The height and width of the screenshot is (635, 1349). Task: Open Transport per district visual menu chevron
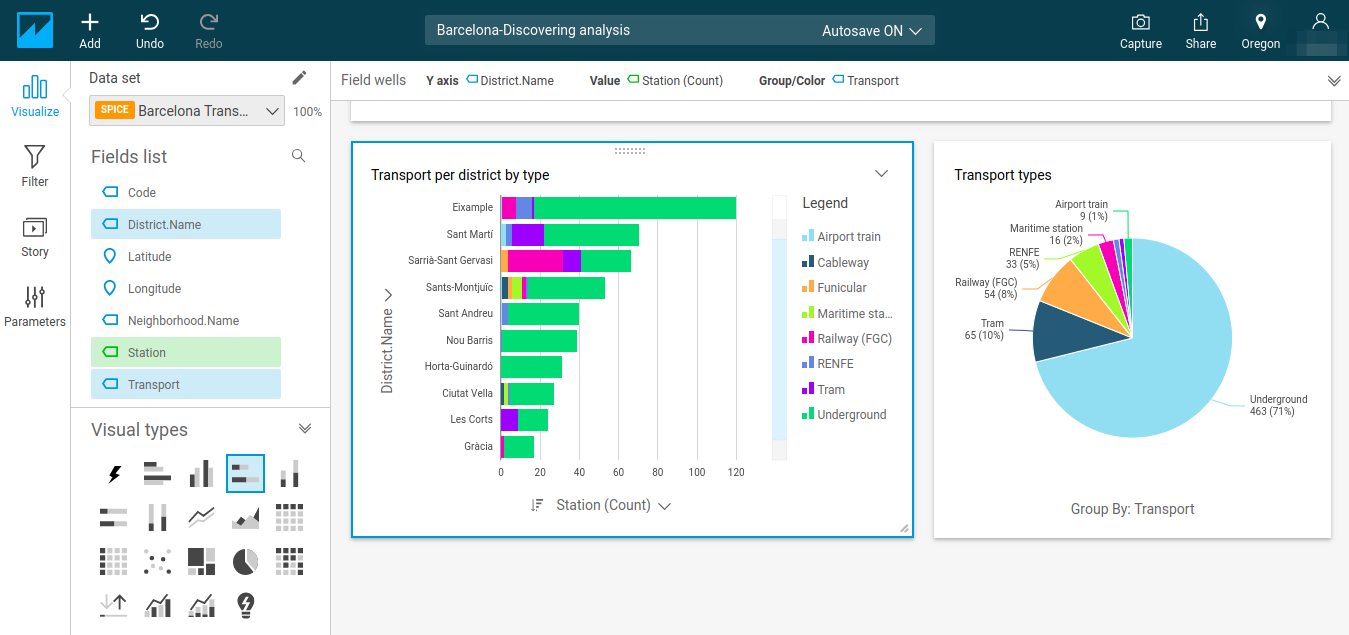tap(881, 173)
